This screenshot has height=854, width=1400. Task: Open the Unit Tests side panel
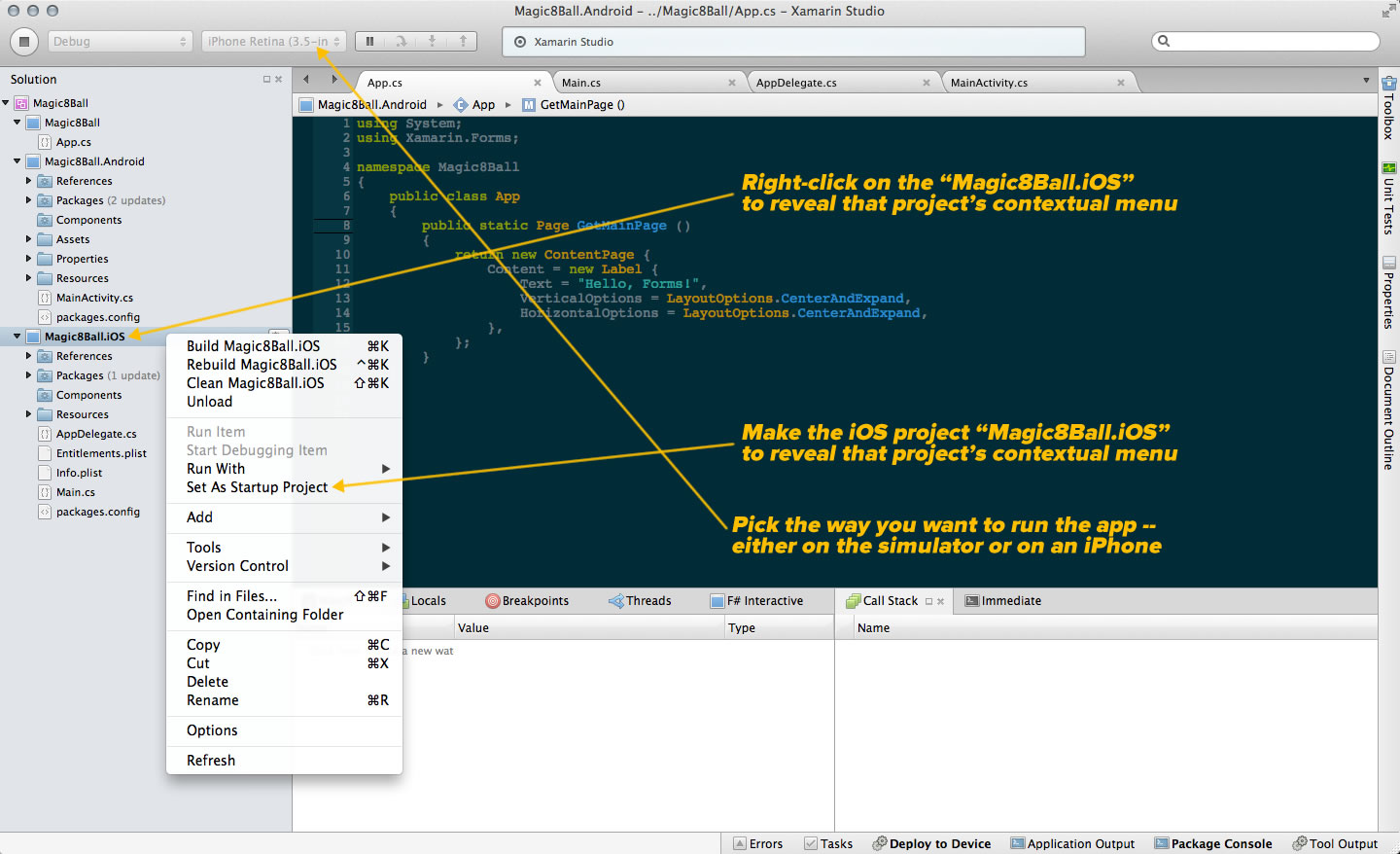coord(1388,197)
